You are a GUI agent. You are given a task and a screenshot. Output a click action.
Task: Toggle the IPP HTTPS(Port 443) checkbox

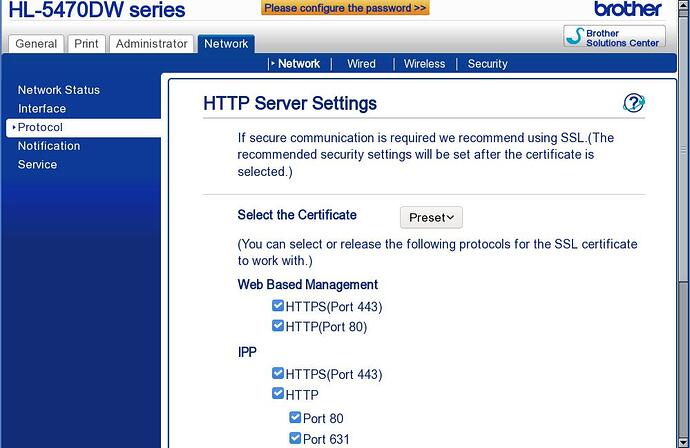click(278, 373)
